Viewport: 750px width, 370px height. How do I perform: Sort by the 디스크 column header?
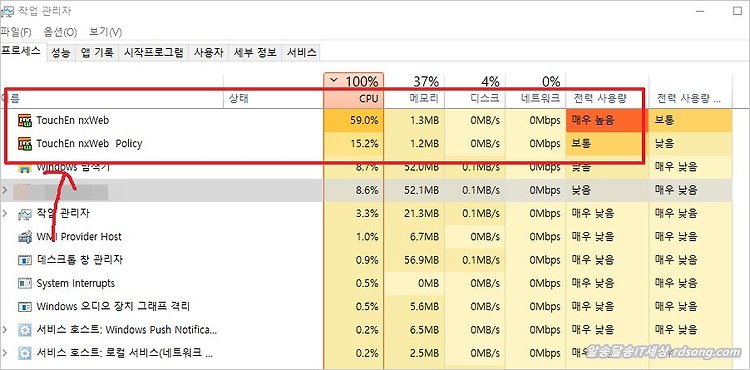coord(475,90)
